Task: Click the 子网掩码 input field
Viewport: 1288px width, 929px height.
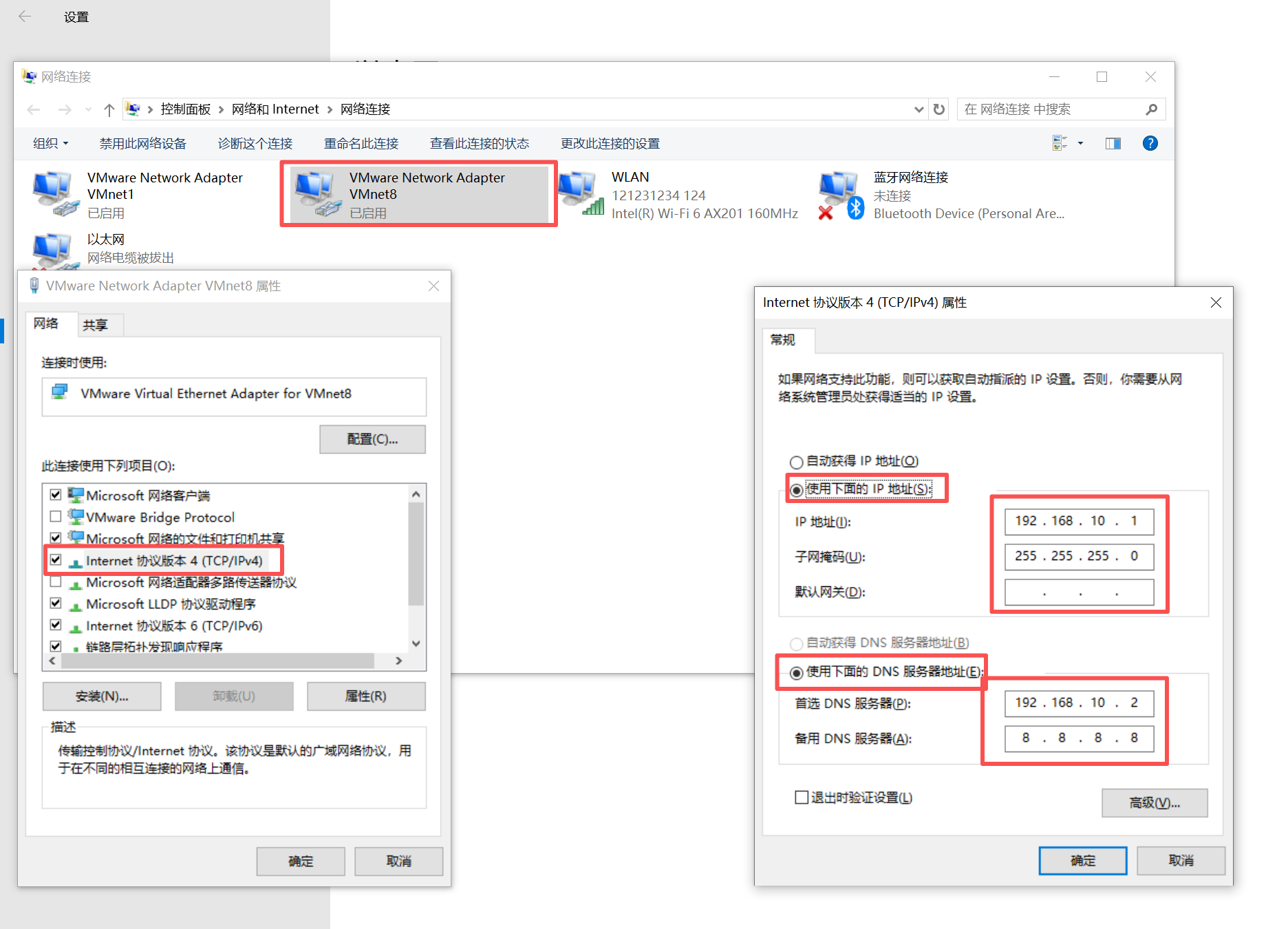Action: pyautogui.click(x=1079, y=556)
